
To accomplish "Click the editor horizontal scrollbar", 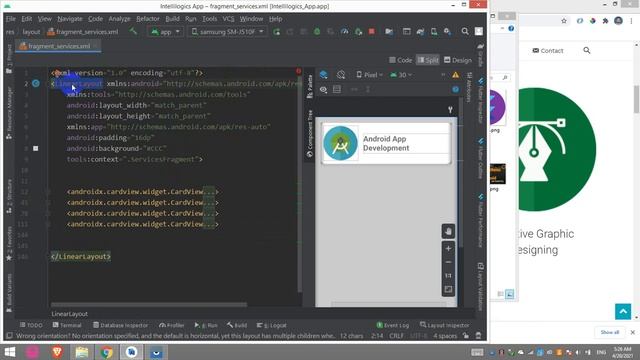I will click(x=149, y=304).
